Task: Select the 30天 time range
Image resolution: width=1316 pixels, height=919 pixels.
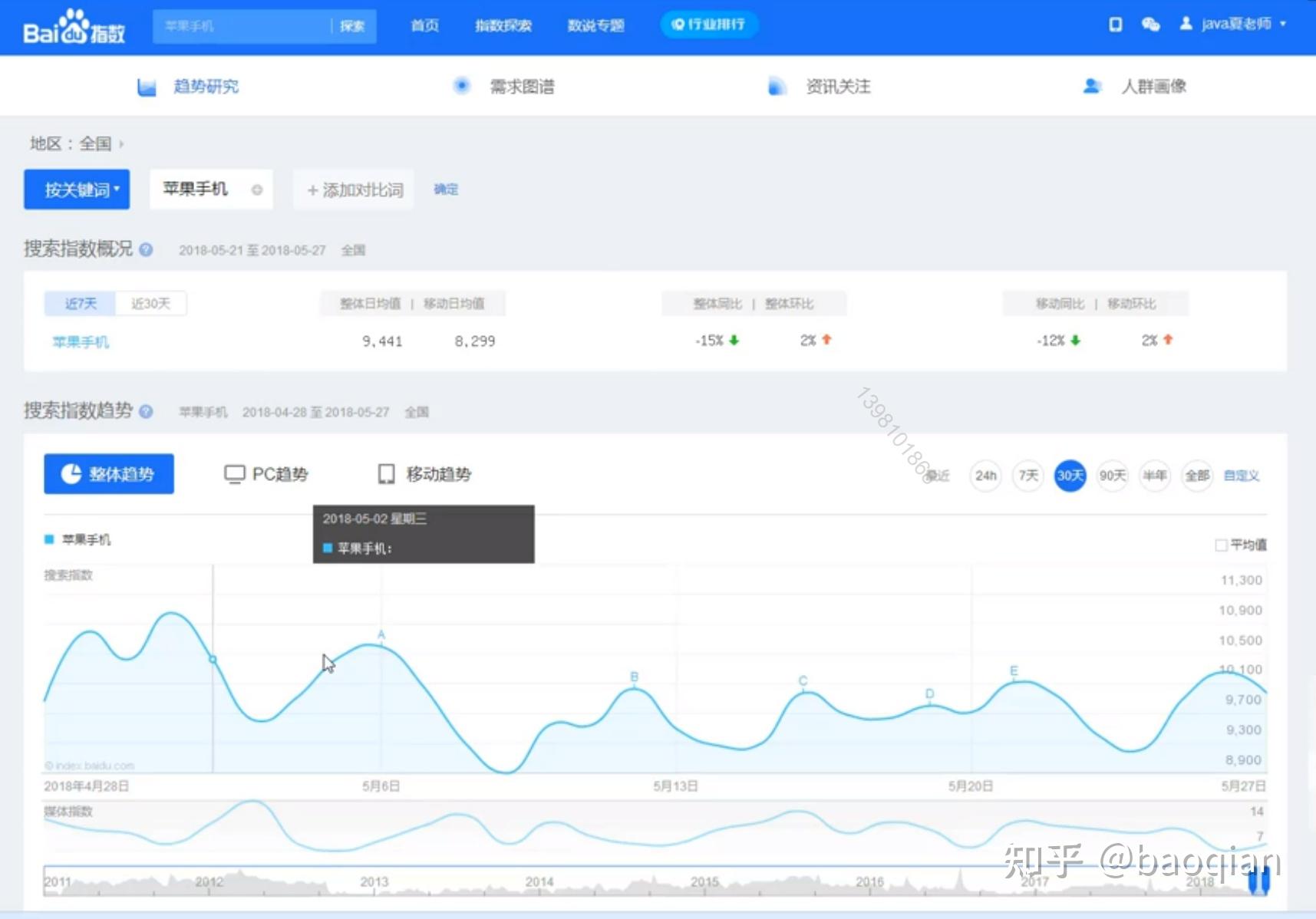Action: [x=1070, y=476]
